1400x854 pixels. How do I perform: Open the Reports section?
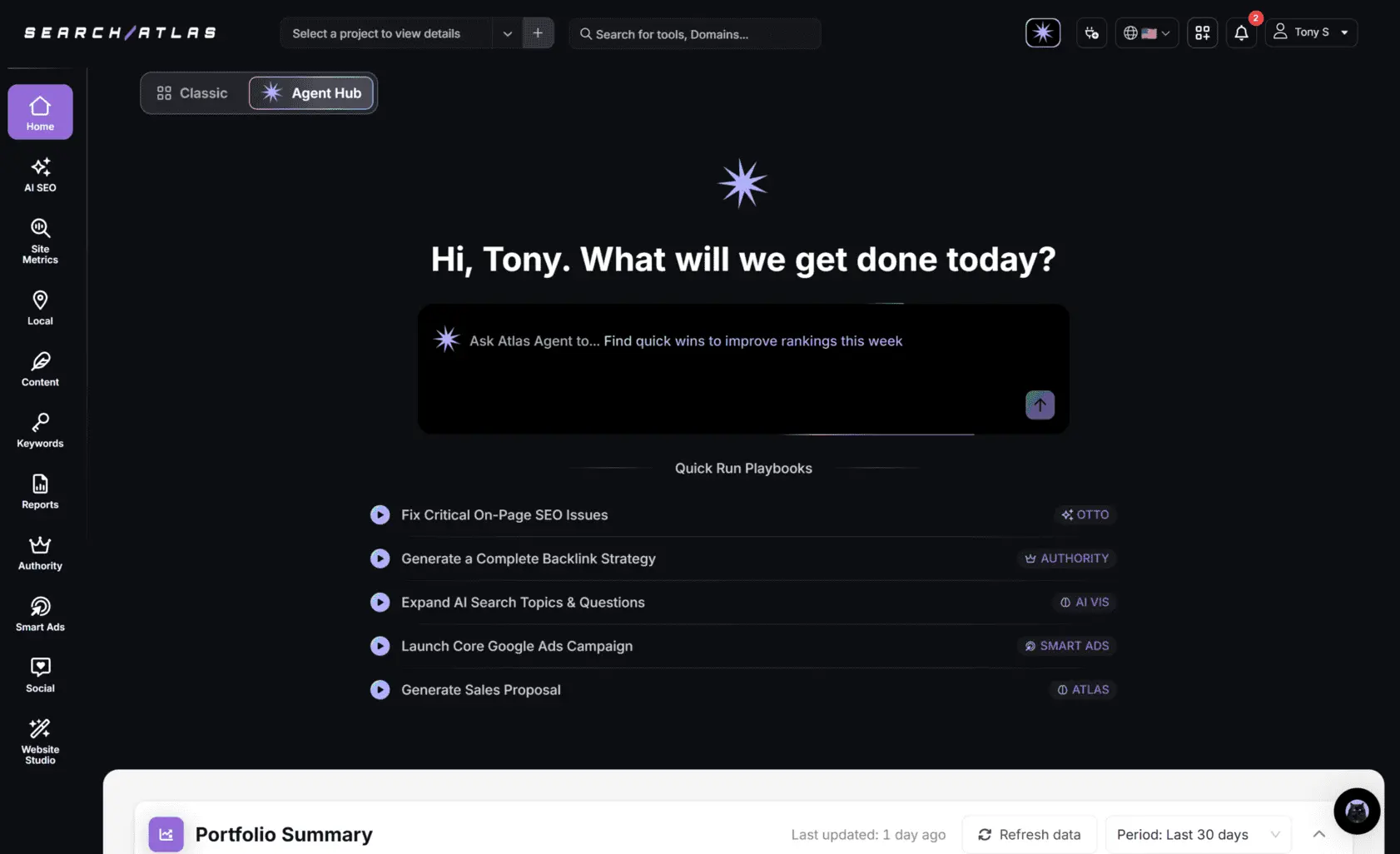[40, 492]
